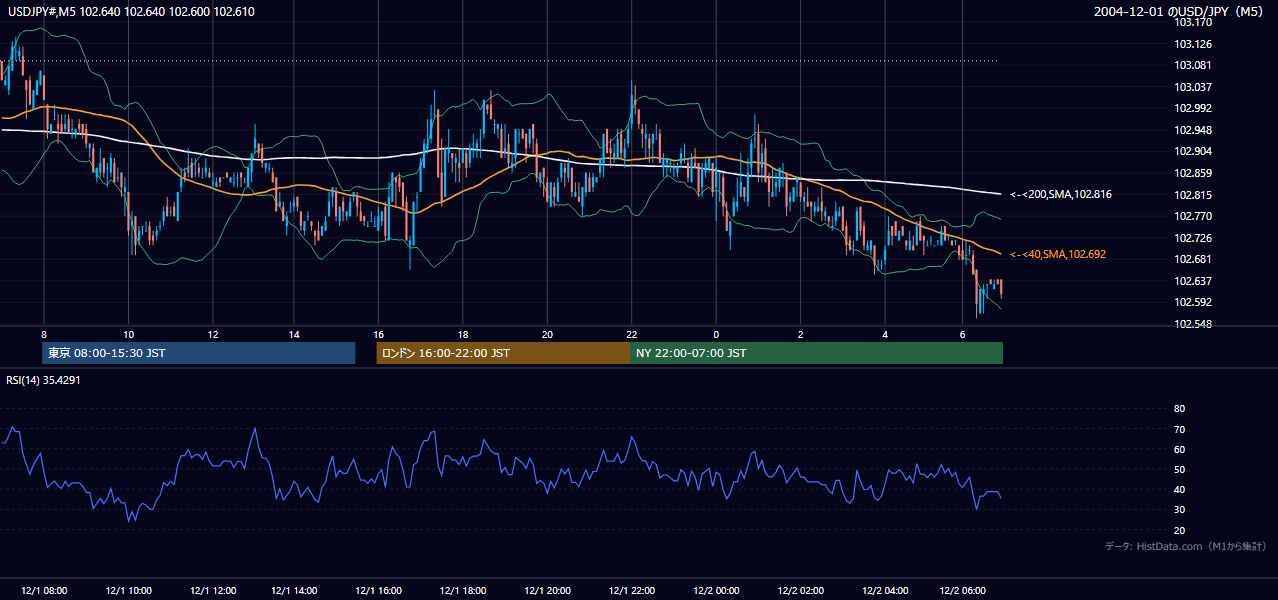The width and height of the screenshot is (1278, 600).
Task: Click the HistData.com data source note
Action: click(1186, 546)
